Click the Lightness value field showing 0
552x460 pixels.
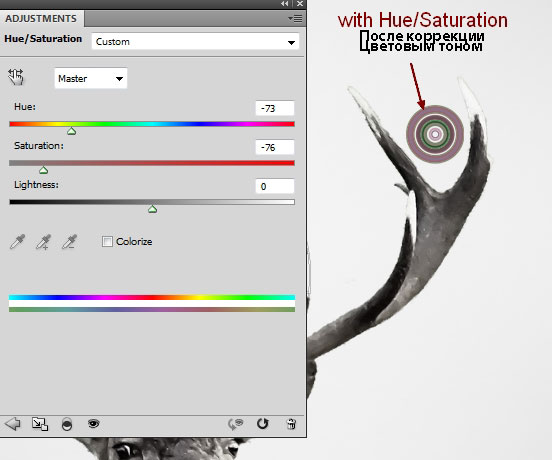(x=275, y=187)
